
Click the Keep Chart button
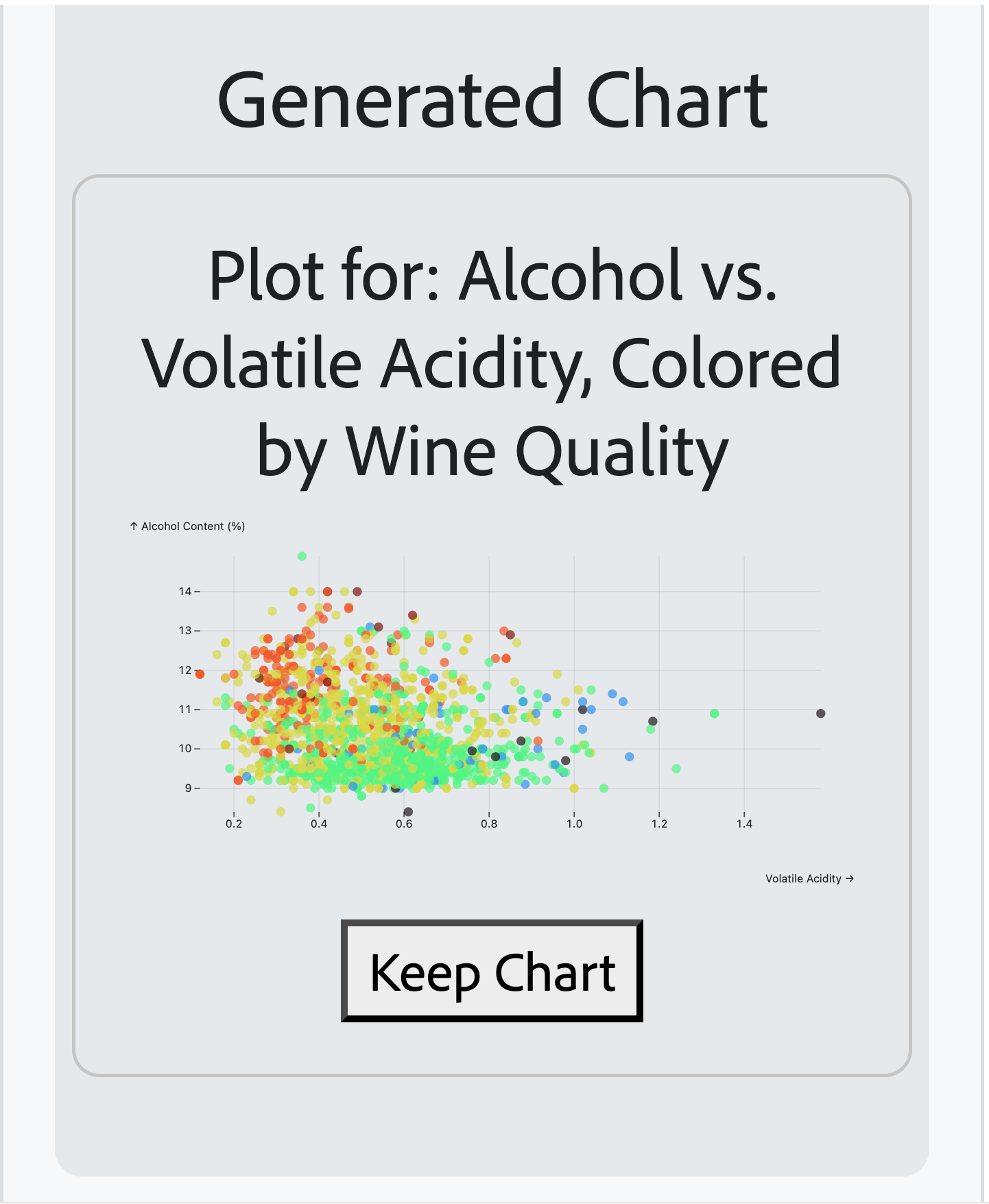click(x=492, y=972)
